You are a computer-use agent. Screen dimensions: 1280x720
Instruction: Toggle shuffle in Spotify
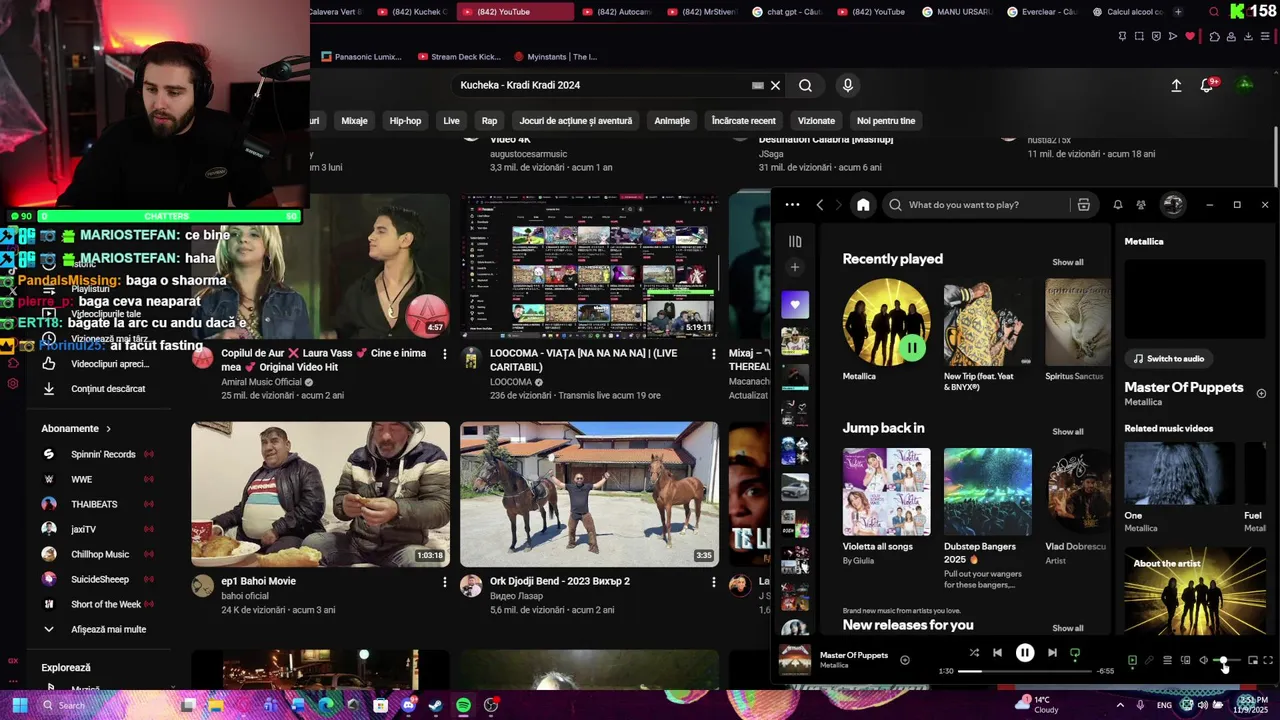pyautogui.click(x=974, y=653)
